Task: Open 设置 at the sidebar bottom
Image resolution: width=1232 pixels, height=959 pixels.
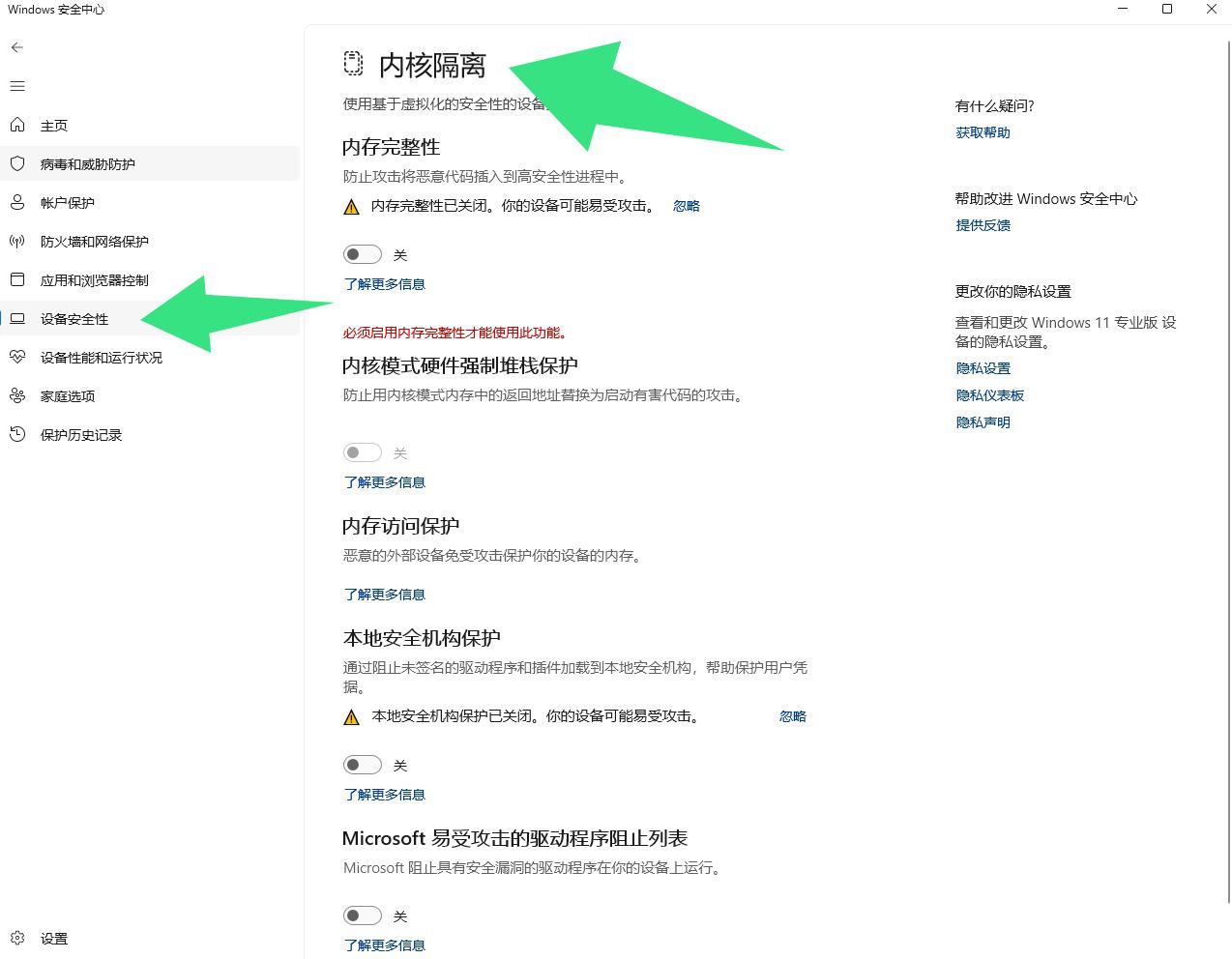Action: (150, 939)
